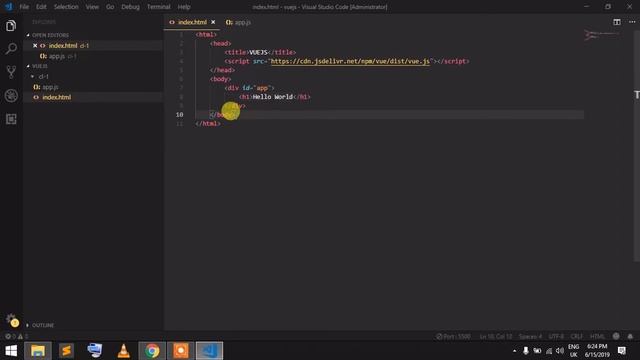The width and height of the screenshot is (640, 360).
Task: Open the File menu
Action: [24, 7]
